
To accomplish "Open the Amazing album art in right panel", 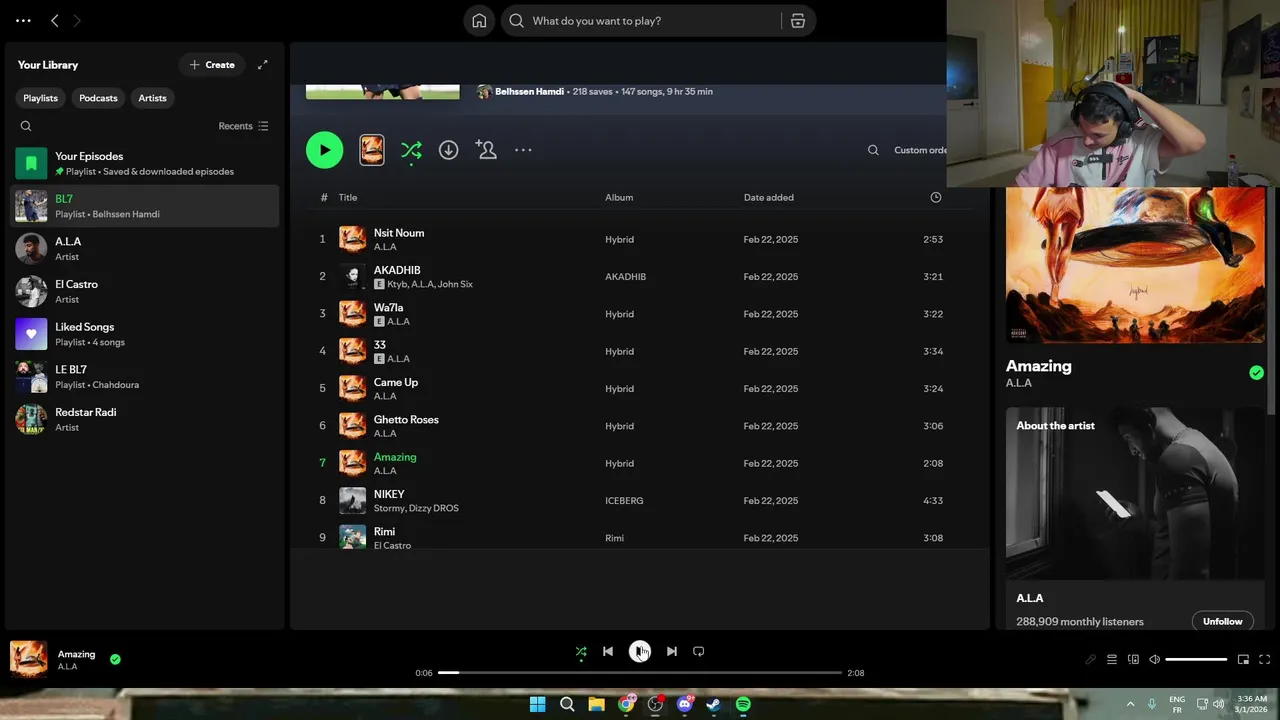I will click(x=1135, y=266).
